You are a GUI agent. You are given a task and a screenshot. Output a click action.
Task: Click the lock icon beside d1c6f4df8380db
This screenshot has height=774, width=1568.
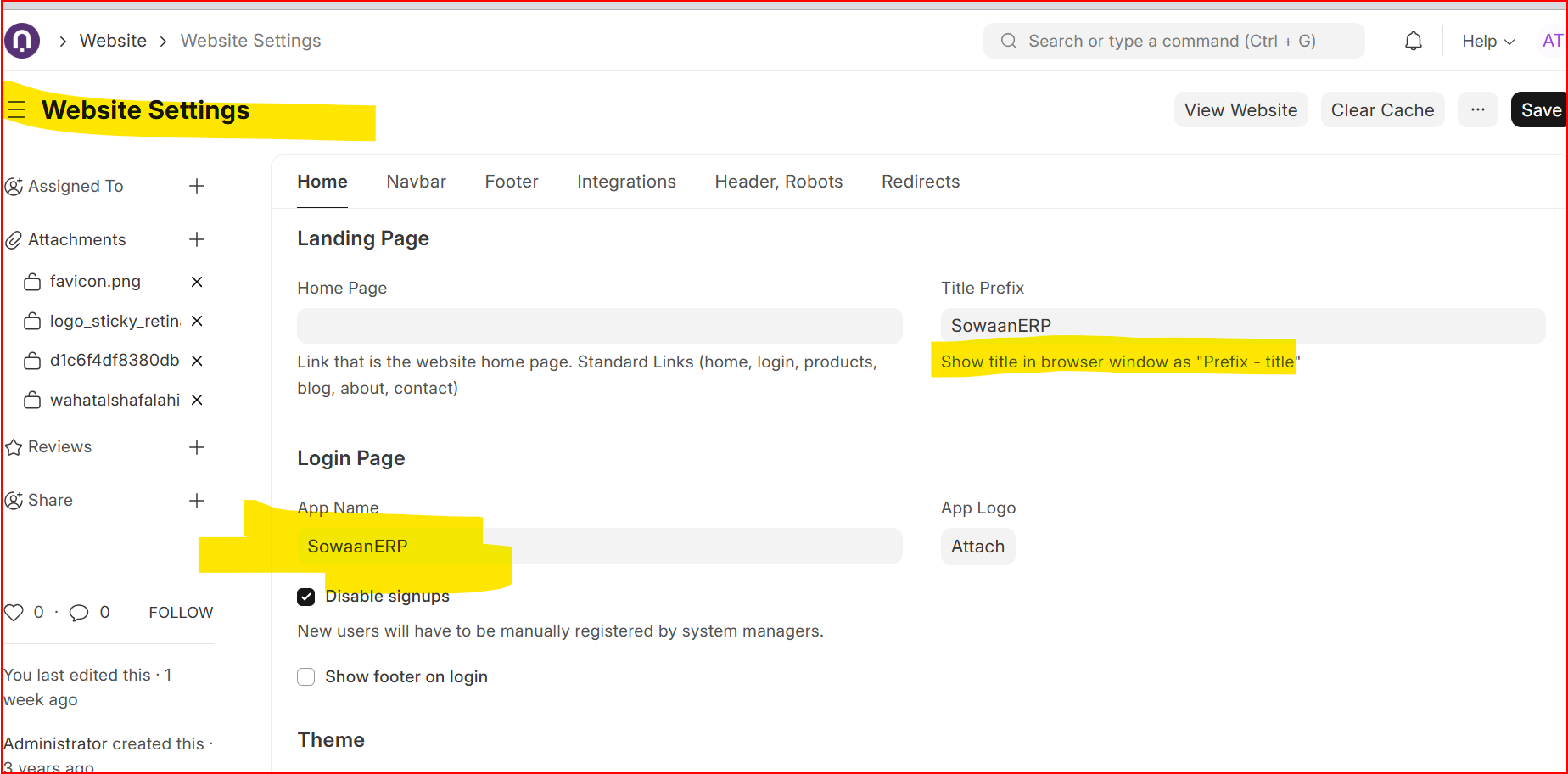pyautogui.click(x=32, y=361)
